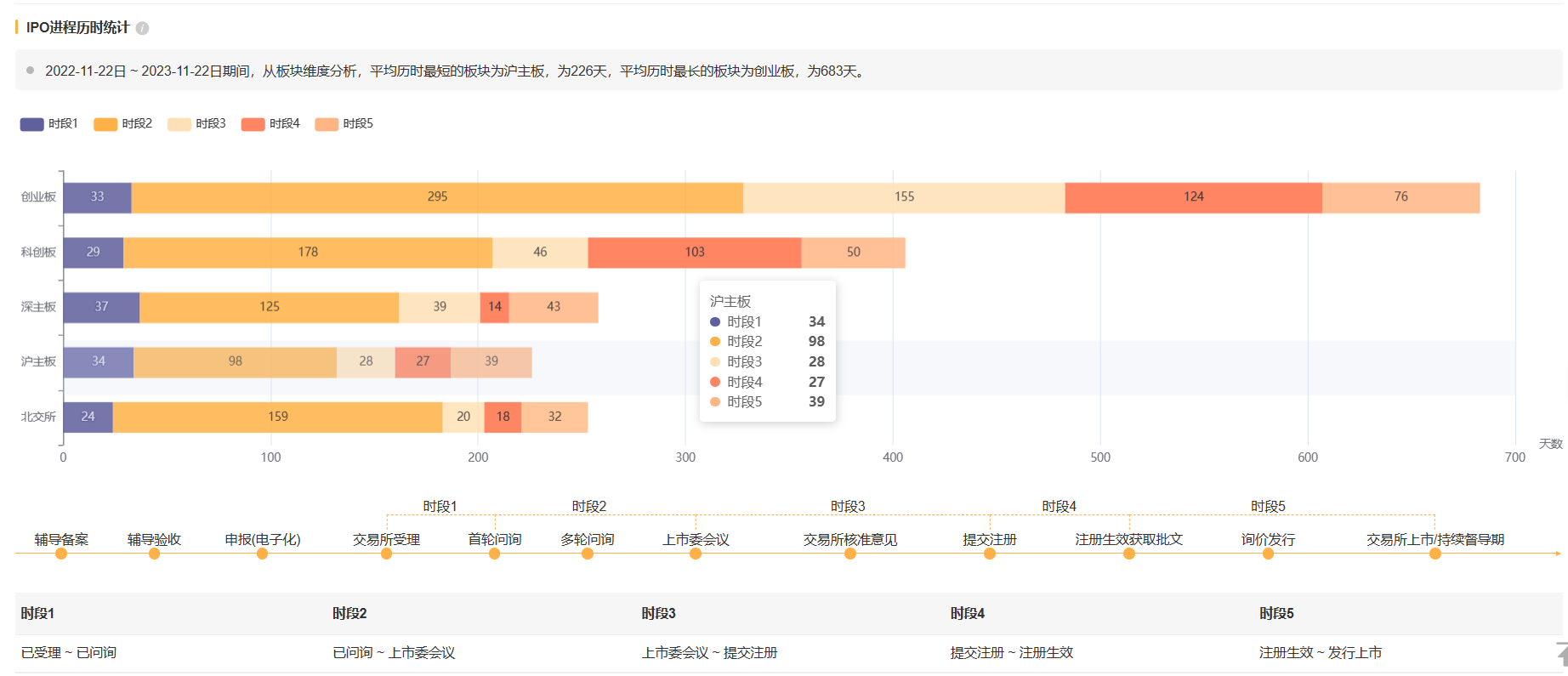The height and width of the screenshot is (676, 1568).
Task: Click the 科创板 axis label
Action: 38,253
